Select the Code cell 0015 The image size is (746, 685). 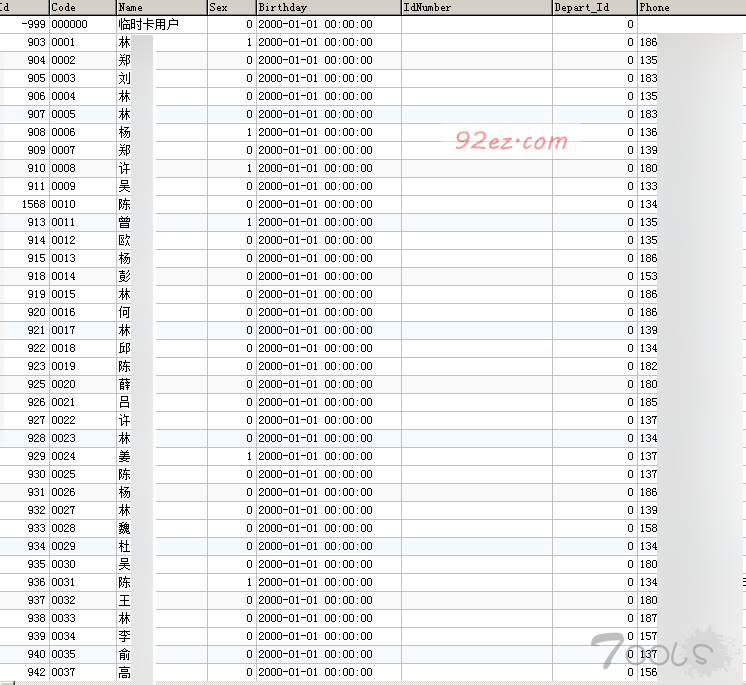(x=83, y=294)
